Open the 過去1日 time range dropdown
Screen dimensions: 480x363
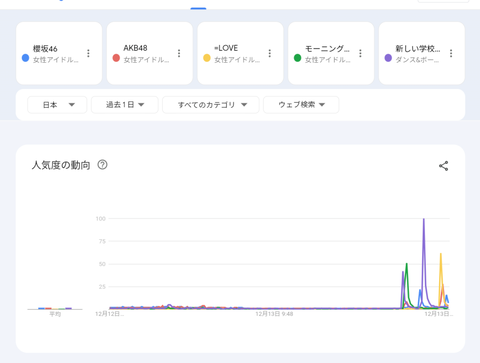[125, 105]
